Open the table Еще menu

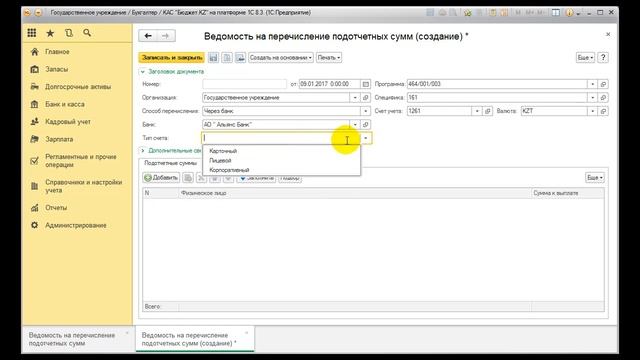point(595,178)
